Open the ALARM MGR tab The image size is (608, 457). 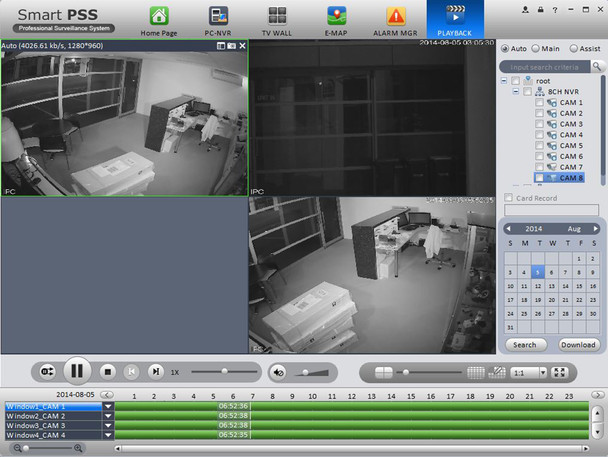[395, 22]
